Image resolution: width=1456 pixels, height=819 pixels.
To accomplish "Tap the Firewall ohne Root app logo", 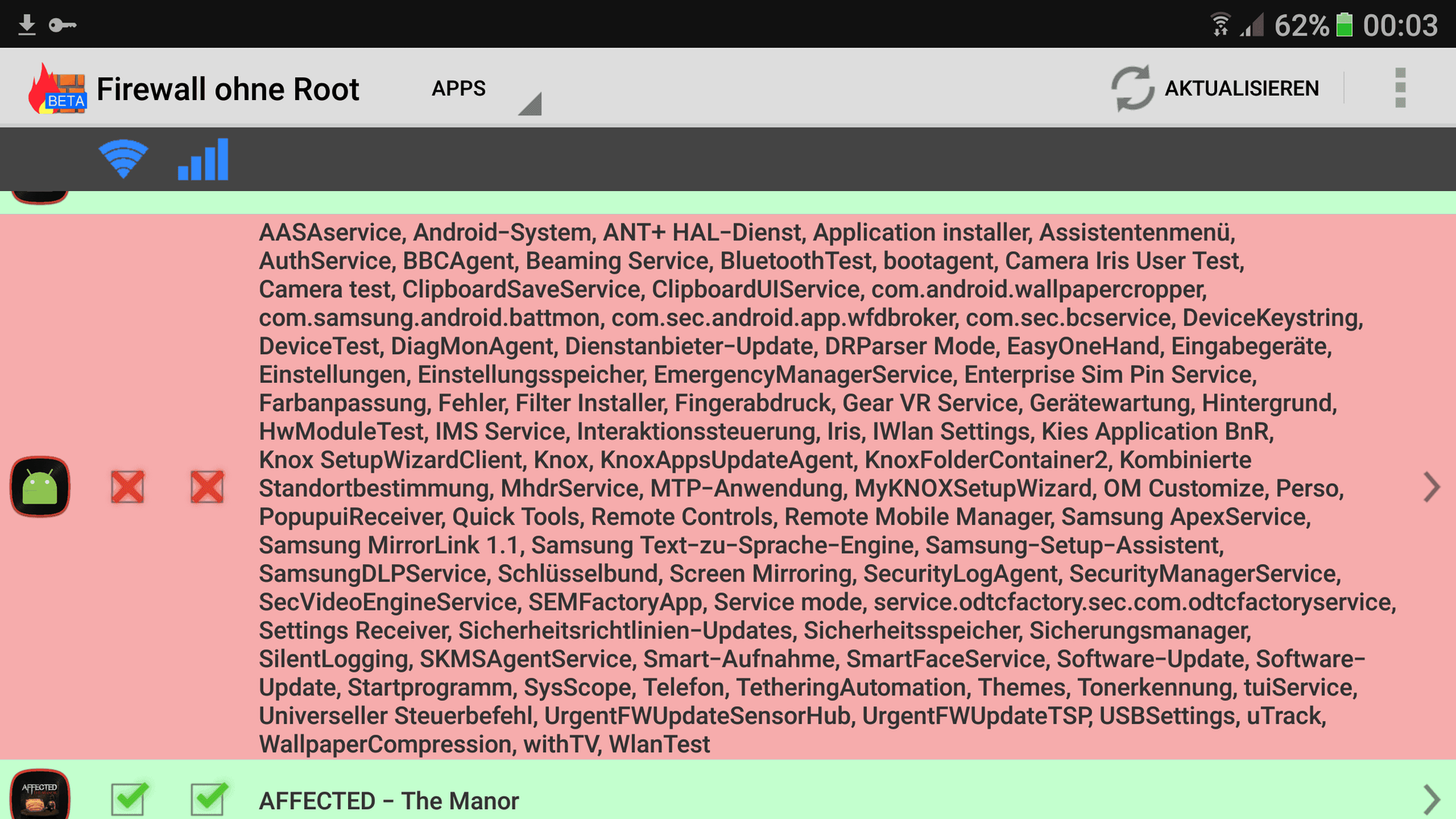I will click(58, 89).
